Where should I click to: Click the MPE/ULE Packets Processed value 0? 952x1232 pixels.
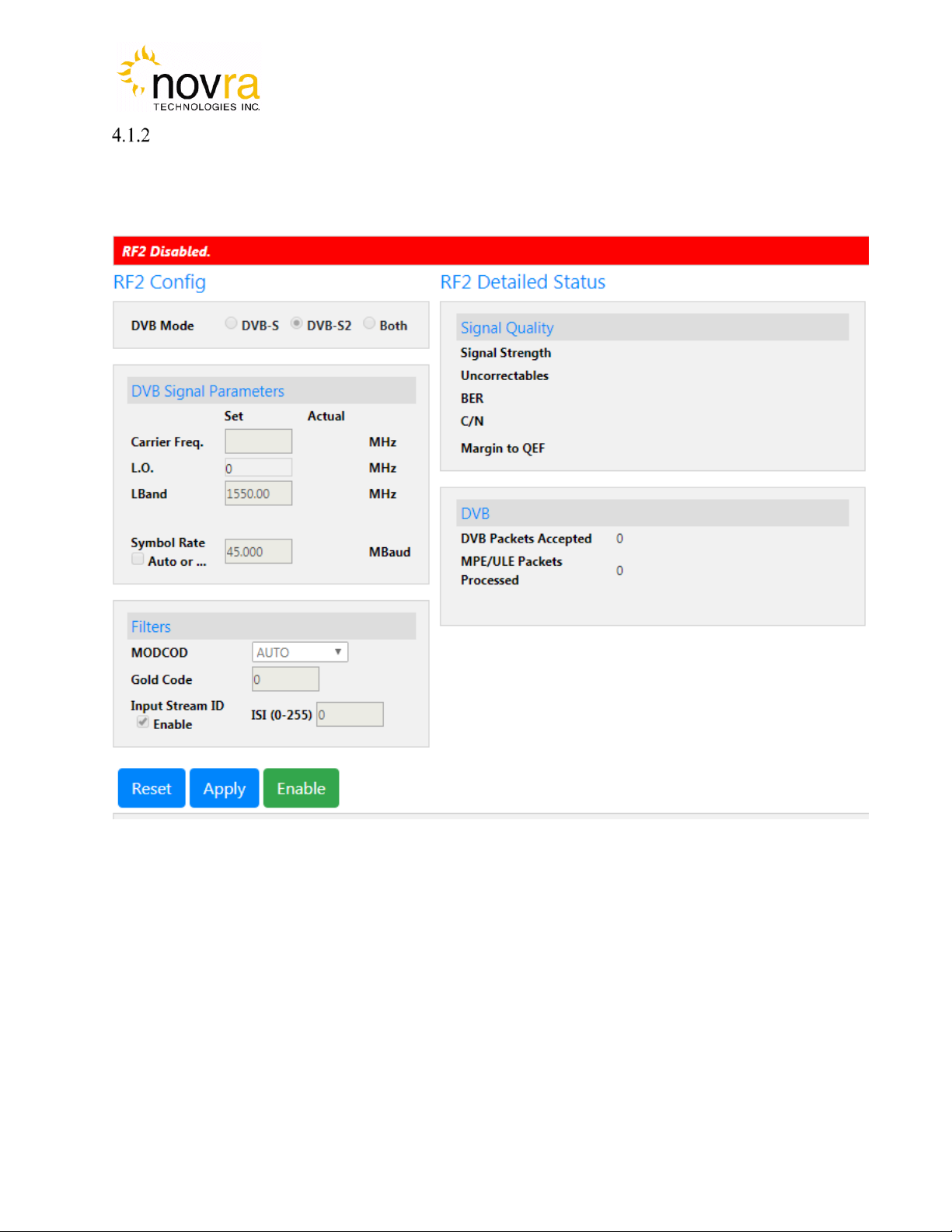tap(619, 571)
